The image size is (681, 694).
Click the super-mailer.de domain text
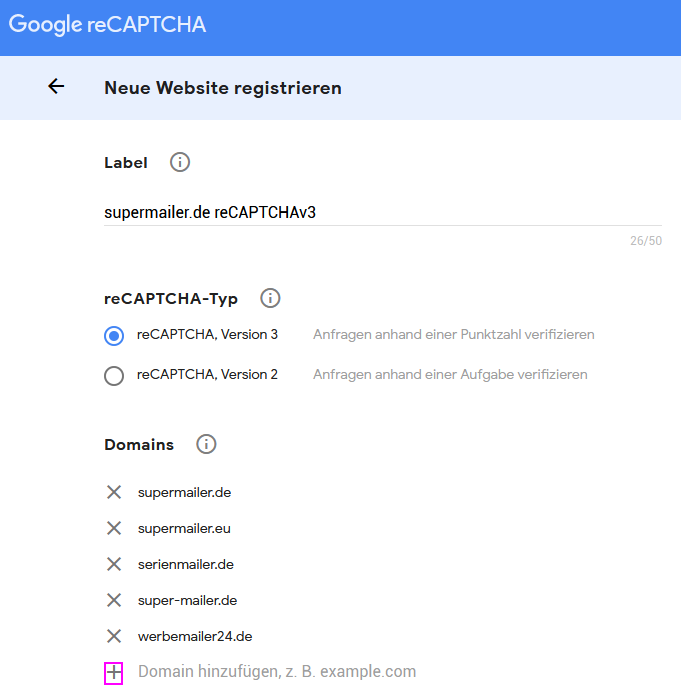(x=188, y=601)
